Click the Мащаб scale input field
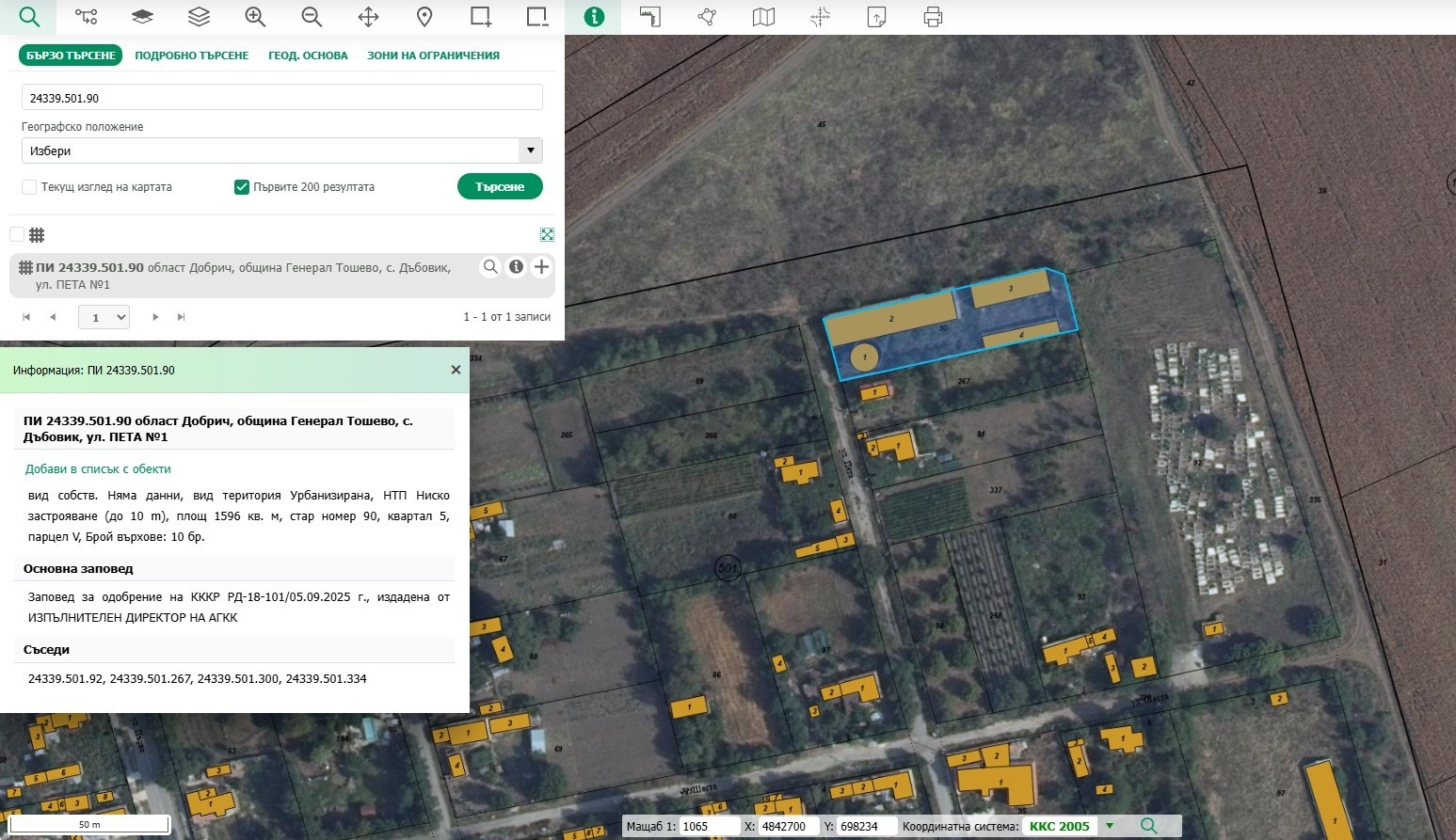The width and height of the screenshot is (1456, 840). pyautogui.click(x=709, y=826)
